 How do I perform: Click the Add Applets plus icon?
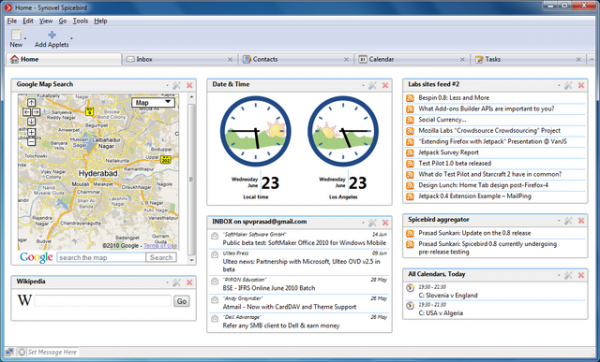tap(52, 35)
